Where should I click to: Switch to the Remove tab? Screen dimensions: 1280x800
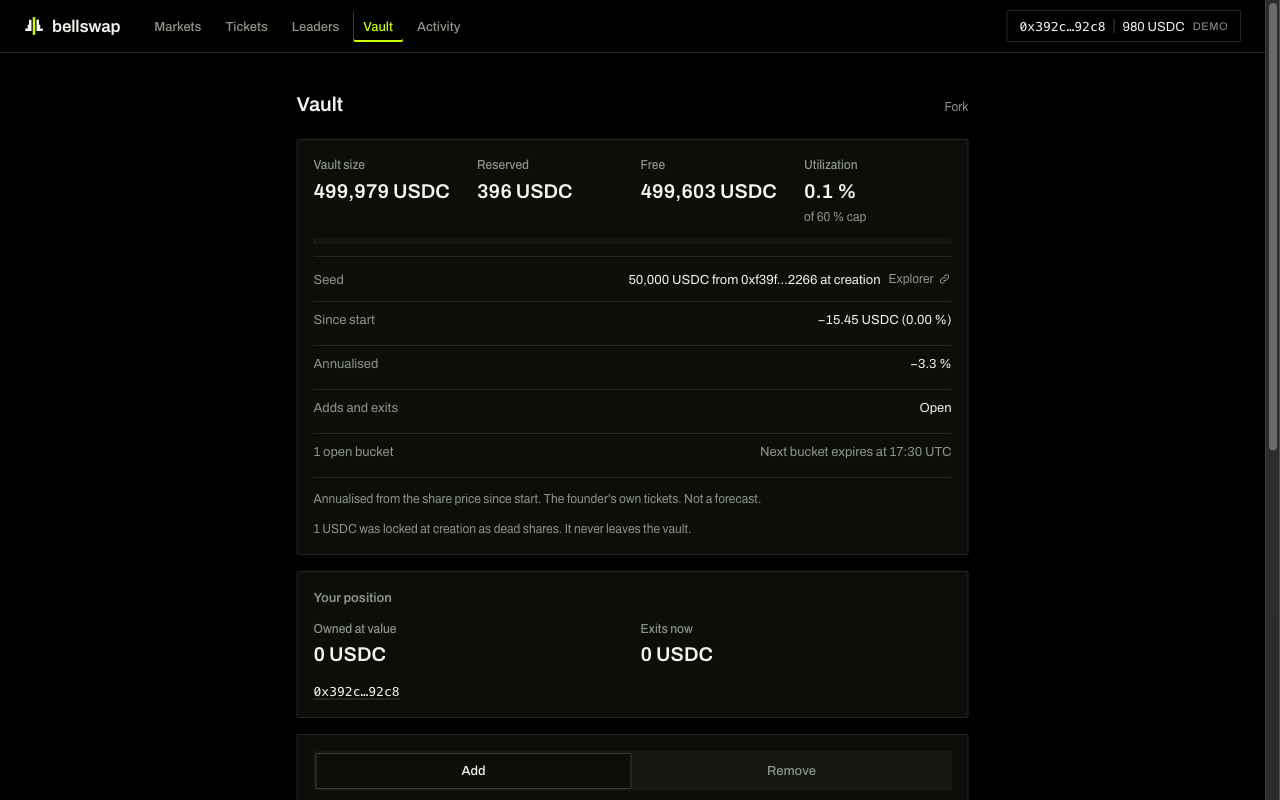point(791,771)
